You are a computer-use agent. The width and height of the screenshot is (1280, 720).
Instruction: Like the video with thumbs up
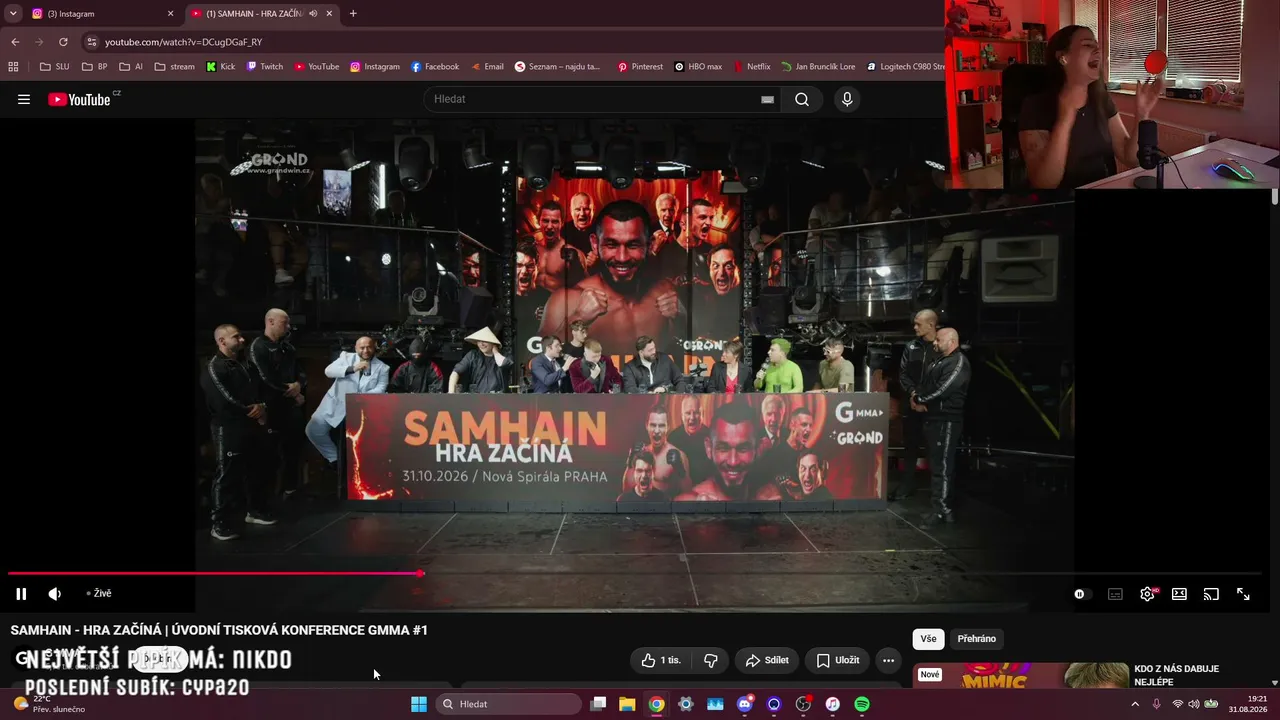(661, 660)
